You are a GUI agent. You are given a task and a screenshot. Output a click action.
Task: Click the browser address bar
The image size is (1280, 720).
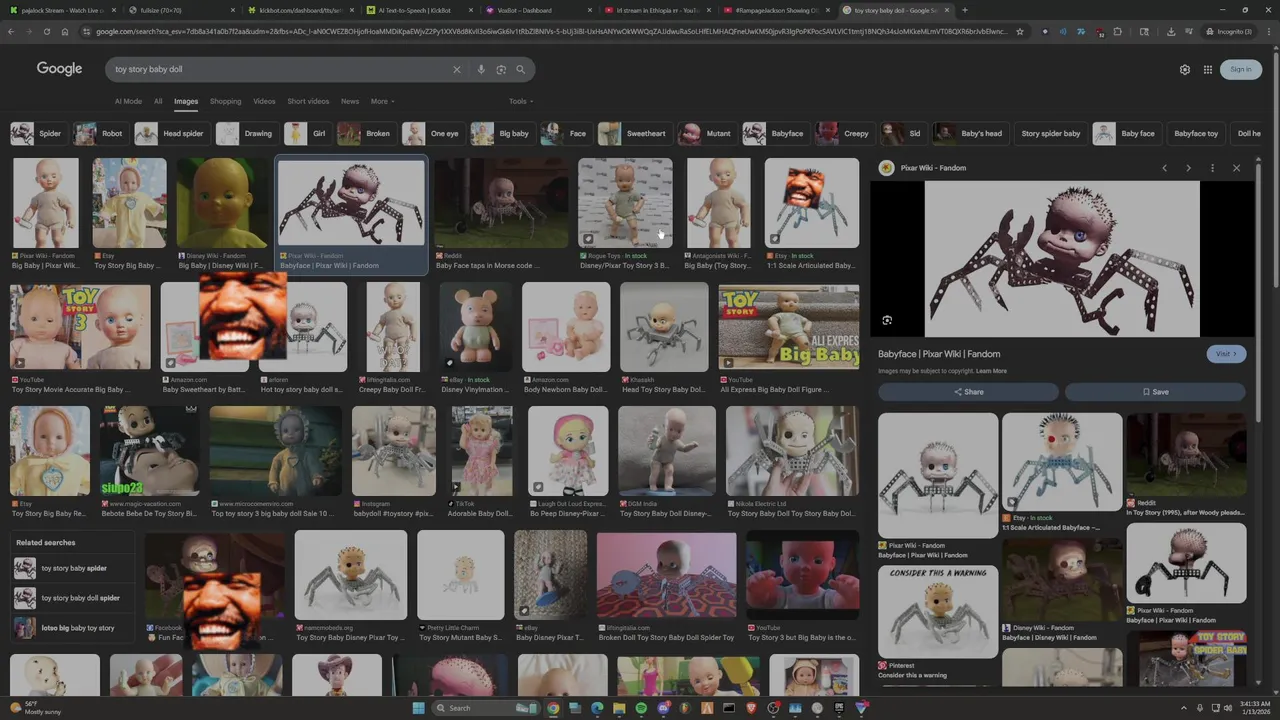click(x=550, y=31)
